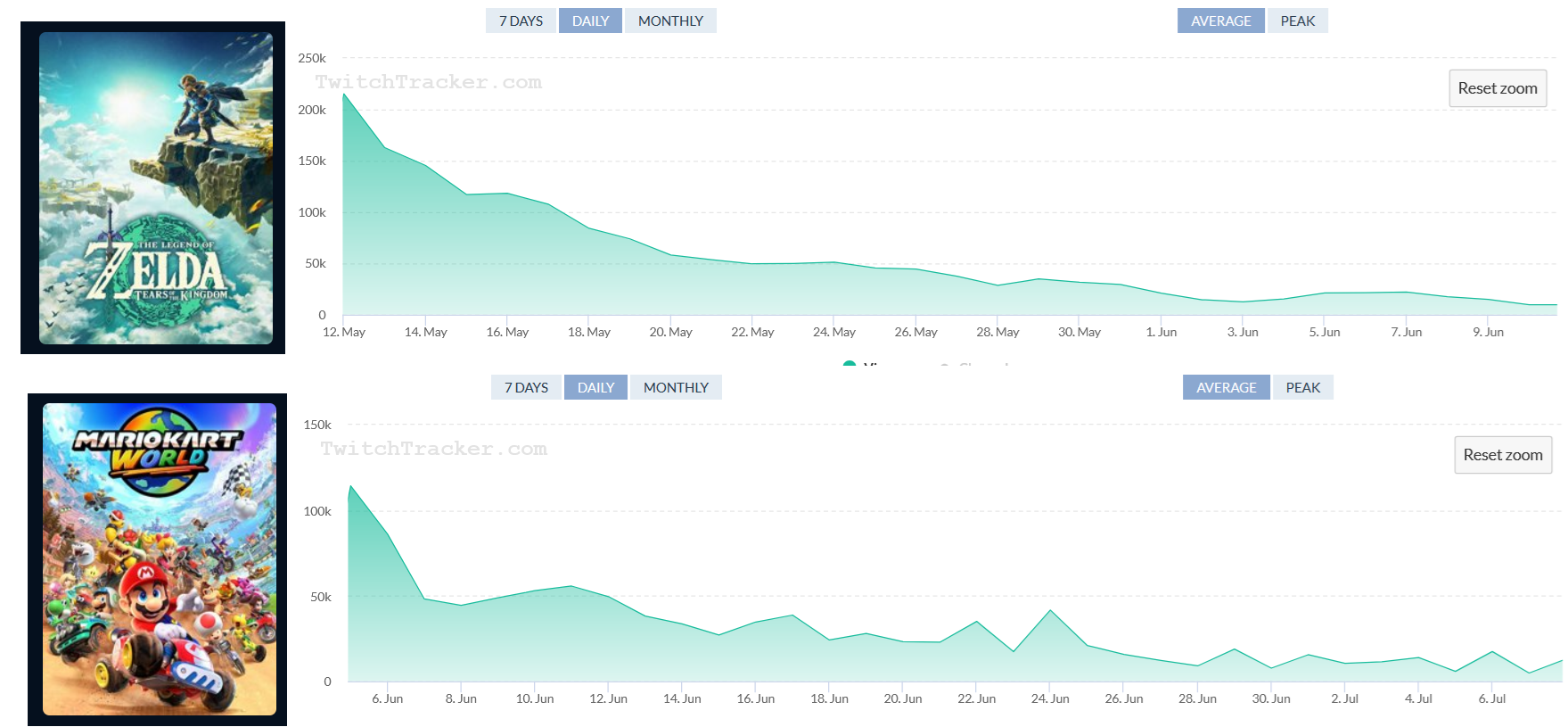Screen dimensions: 1568x727
Task: Click the 30. Jun axis label
Action: (1270, 698)
